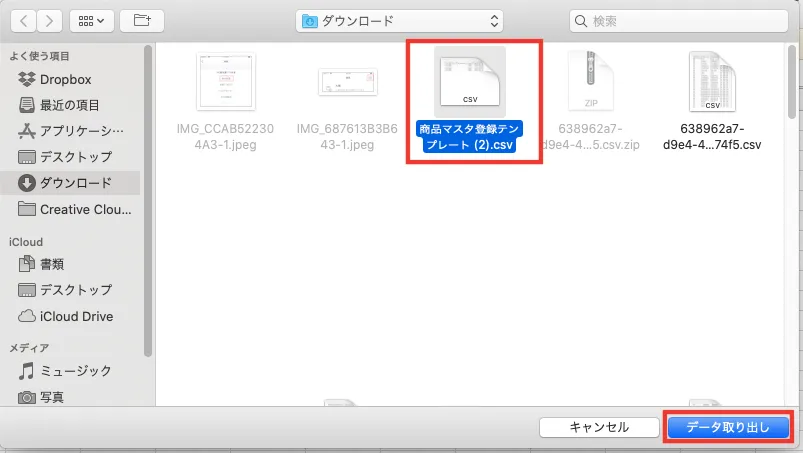Select デスクトップ under よく使う項目
The height and width of the screenshot is (453, 803).
tap(70, 157)
